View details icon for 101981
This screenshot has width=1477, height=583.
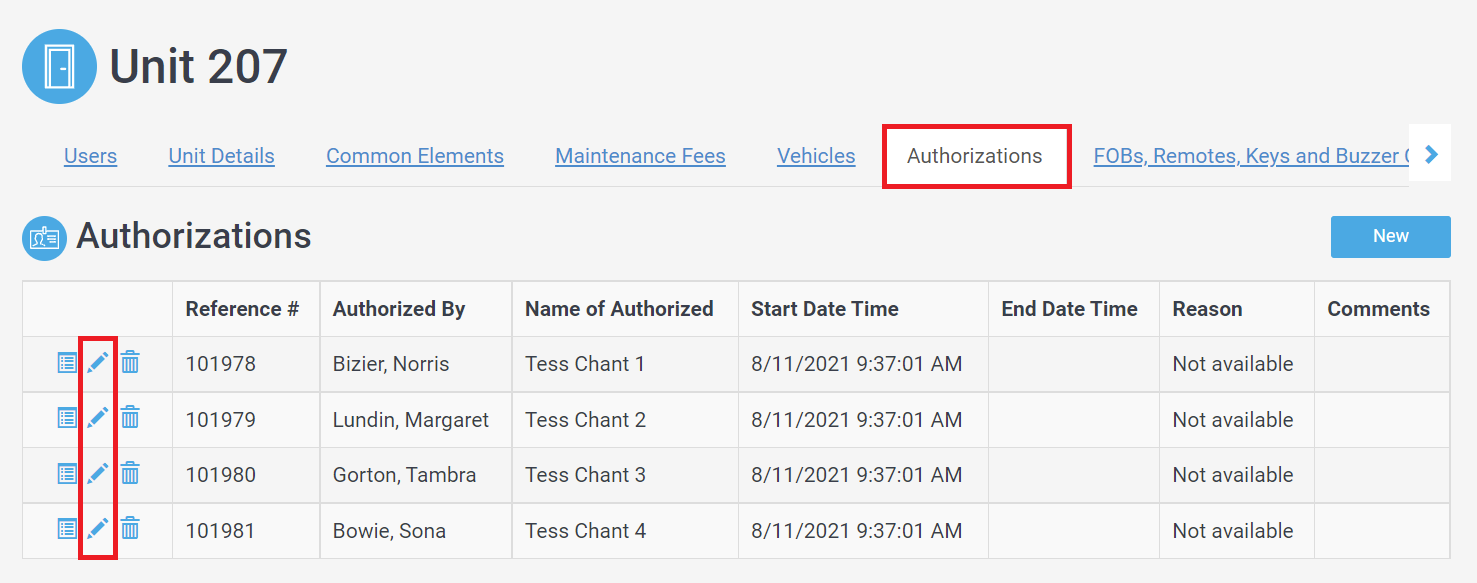coord(67,529)
